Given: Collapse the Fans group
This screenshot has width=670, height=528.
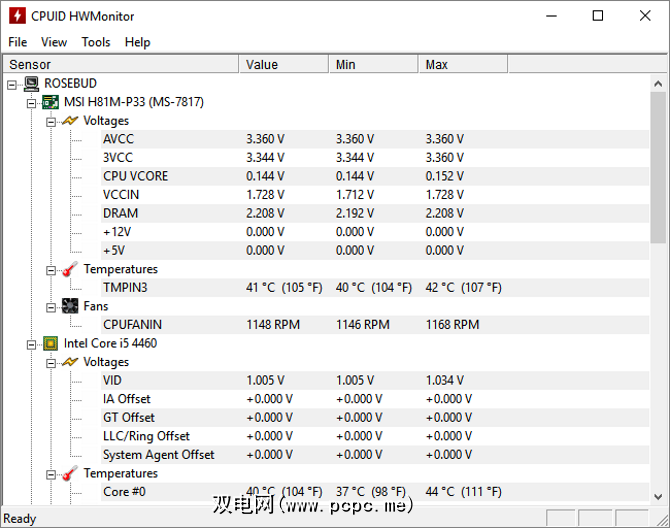Looking at the screenshot, I should (x=51, y=308).
